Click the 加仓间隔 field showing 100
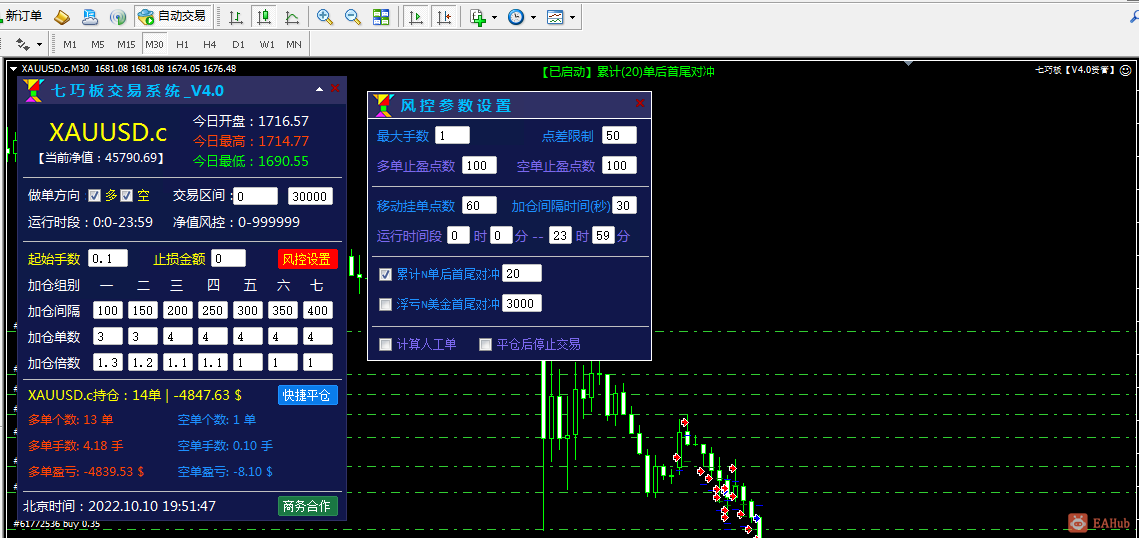Screen dimensions: 1139x538 pyautogui.click(x=108, y=311)
